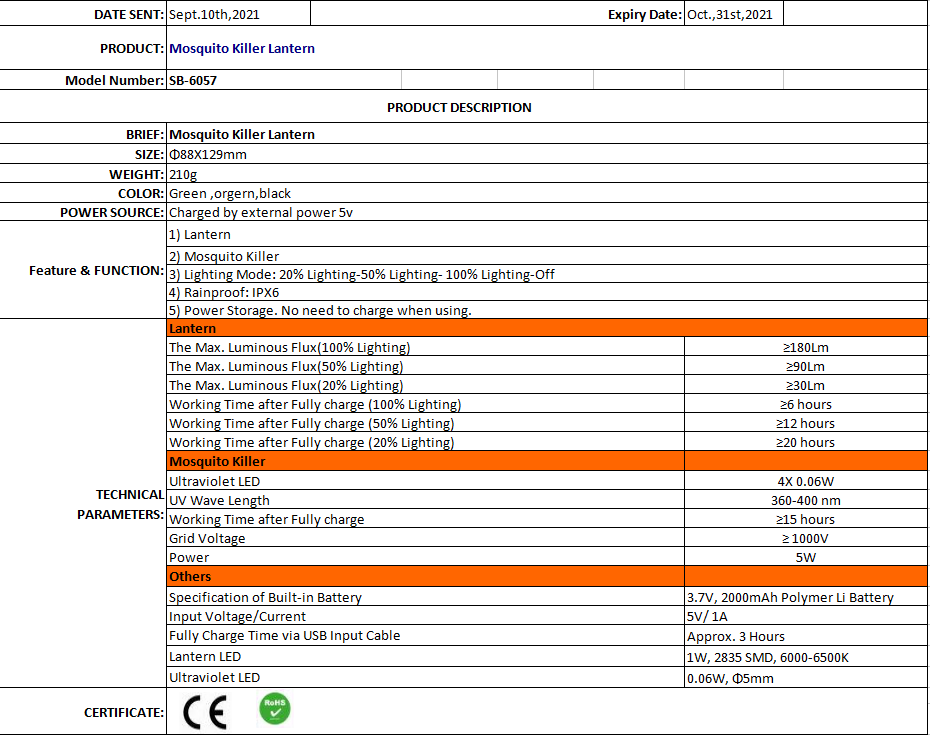Click the weight value 210g
This screenshot has width=930, height=735.
[x=183, y=174]
